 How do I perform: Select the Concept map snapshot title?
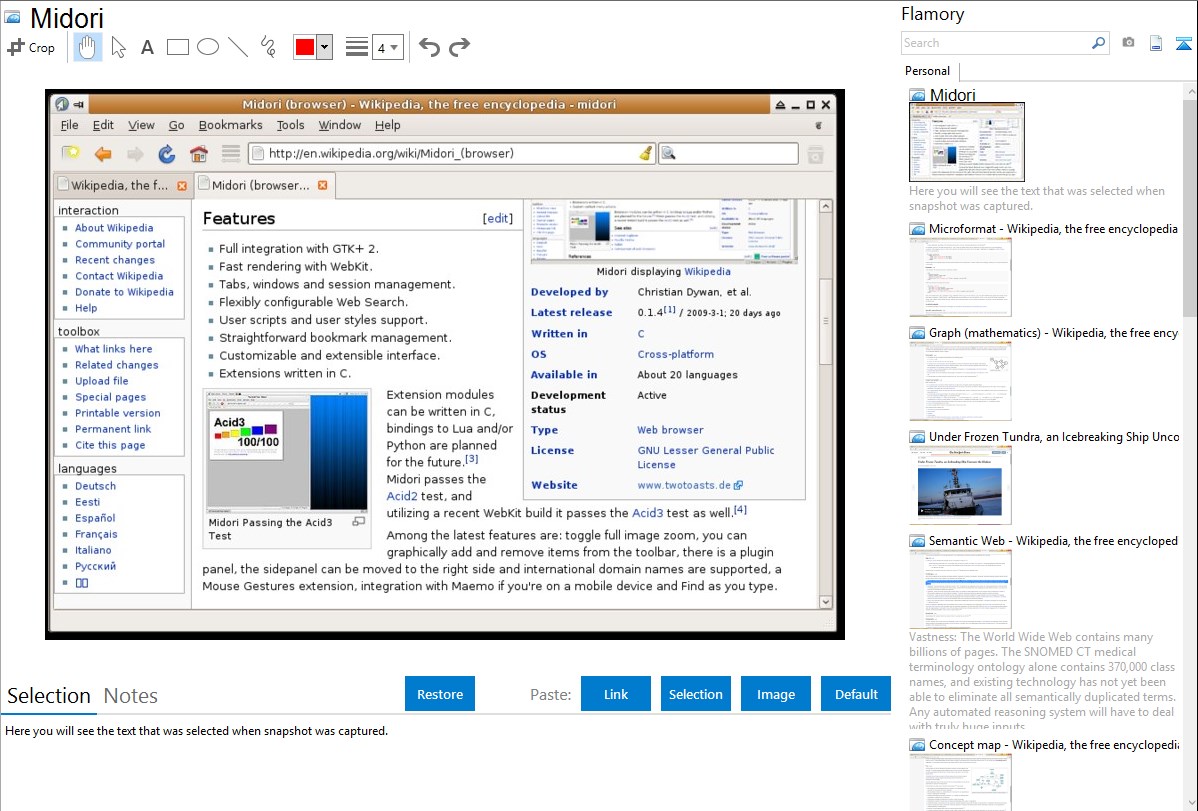[1054, 745]
